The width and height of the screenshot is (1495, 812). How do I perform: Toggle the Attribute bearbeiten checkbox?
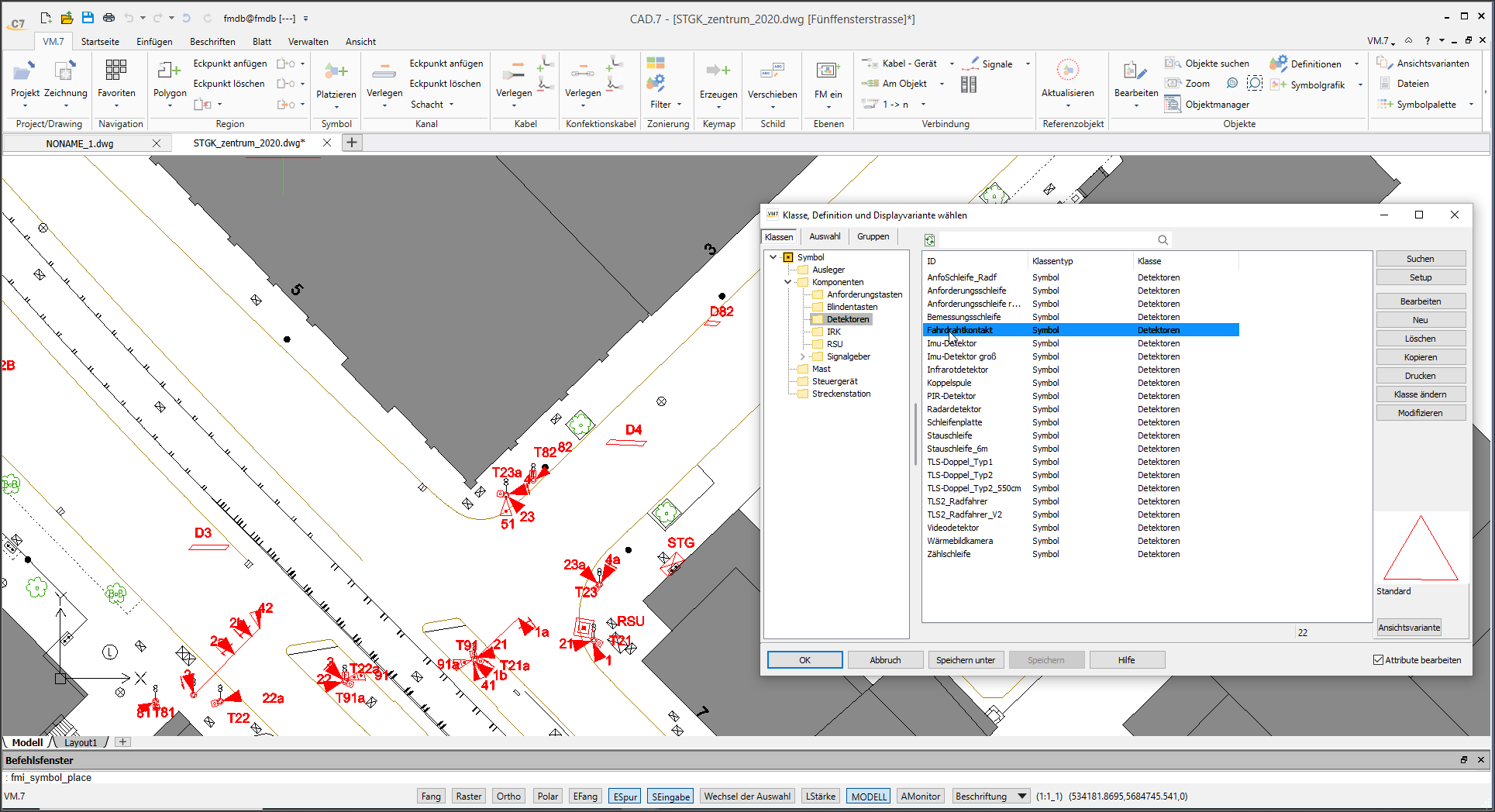tap(1378, 660)
